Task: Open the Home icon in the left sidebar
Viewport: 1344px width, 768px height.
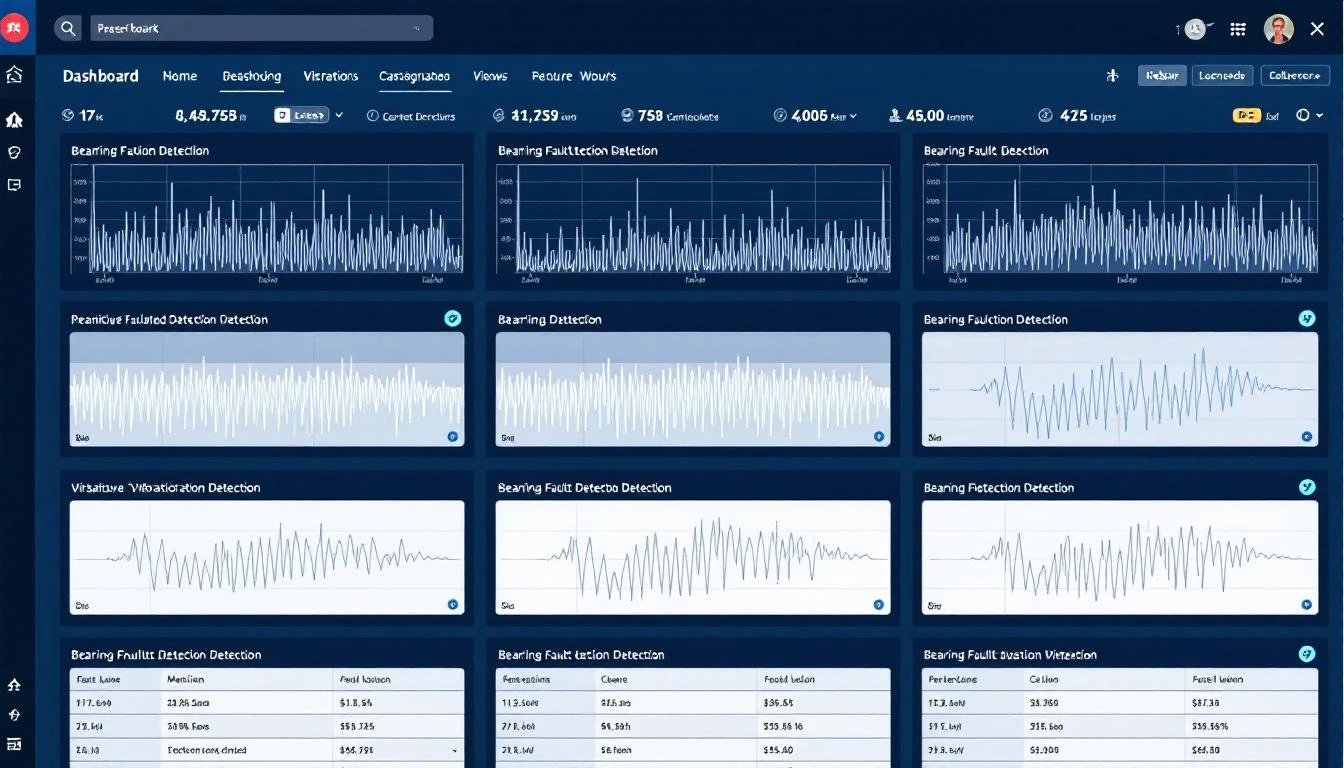Action: point(13,74)
